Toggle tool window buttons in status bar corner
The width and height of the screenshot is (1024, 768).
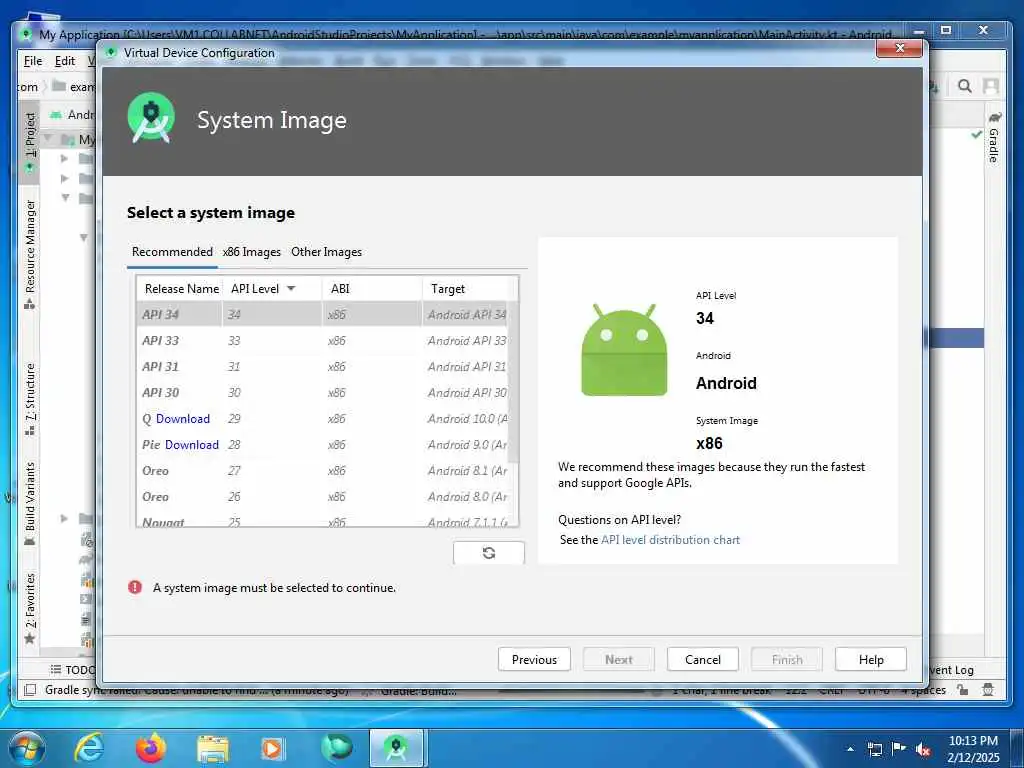[30, 690]
